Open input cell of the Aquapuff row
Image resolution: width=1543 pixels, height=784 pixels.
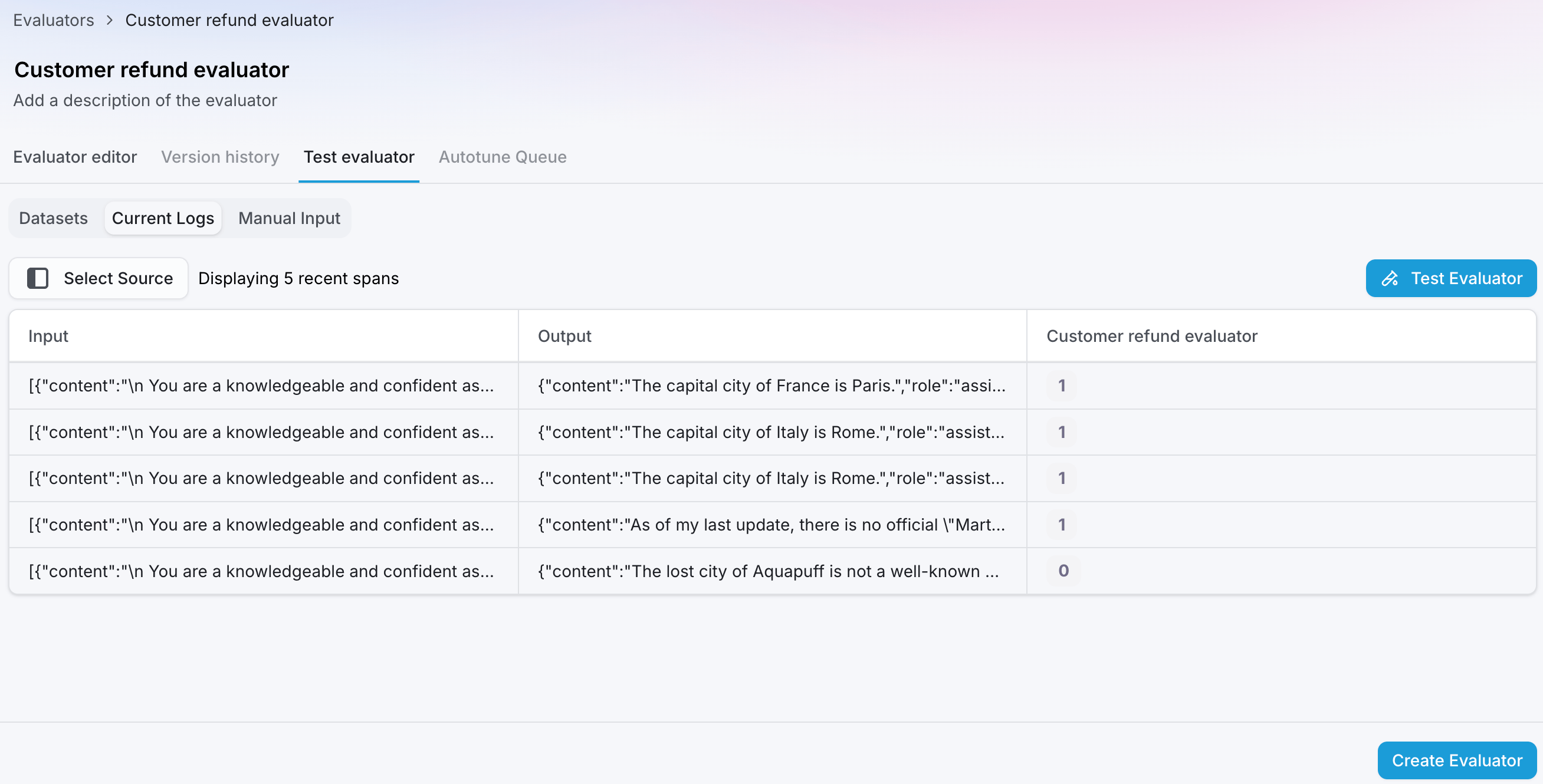click(x=264, y=571)
